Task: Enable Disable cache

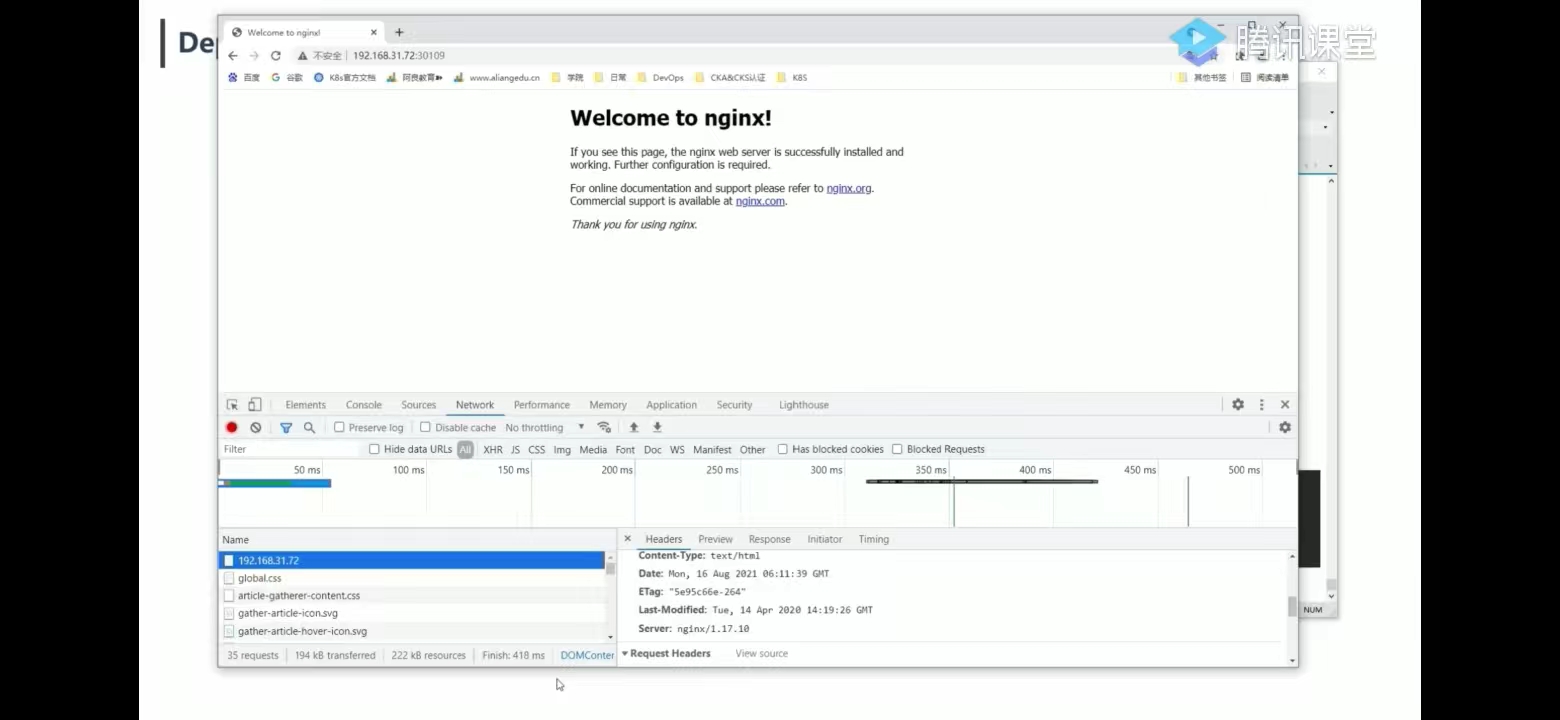Action: click(x=425, y=428)
